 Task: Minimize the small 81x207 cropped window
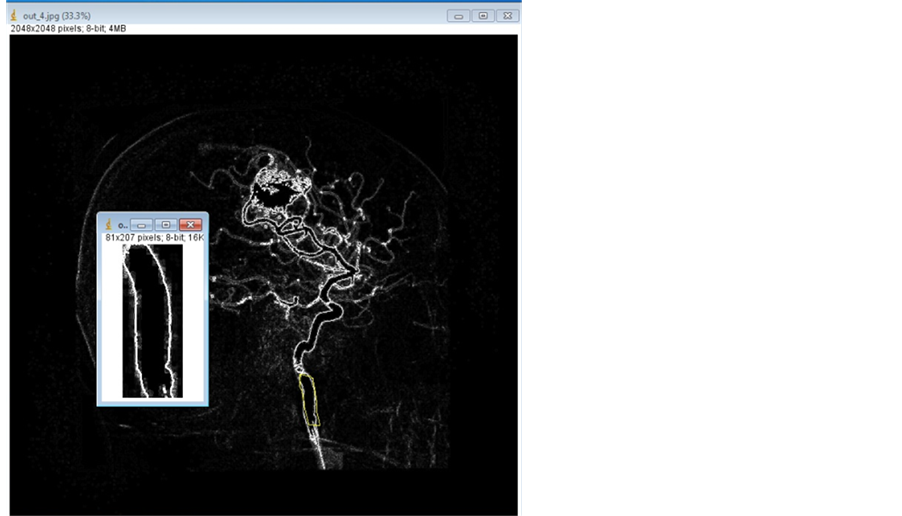(141, 225)
